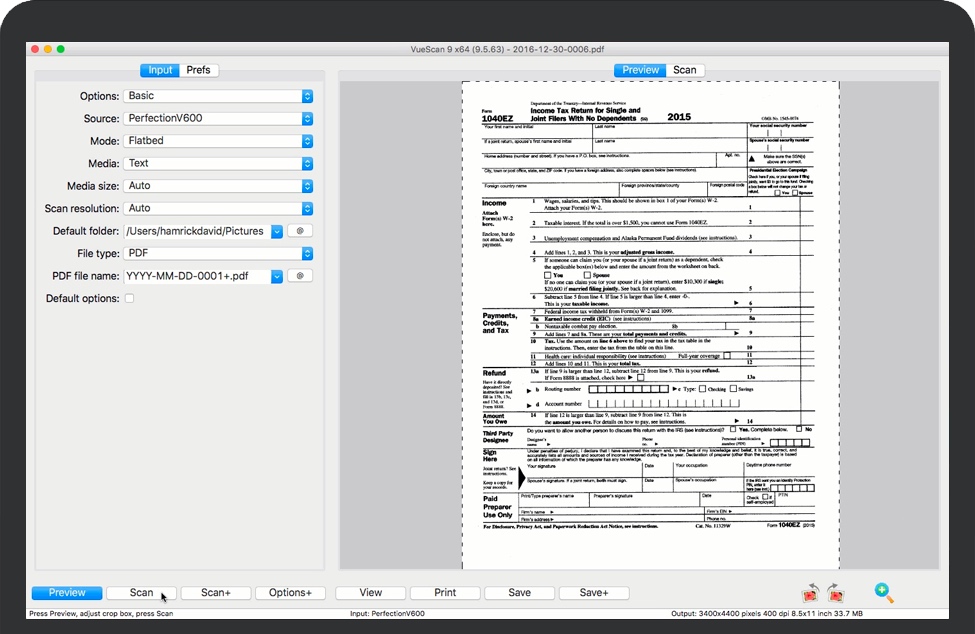The image size is (975, 634).
Task: Open the Default folder history arrow
Action: (x=277, y=231)
